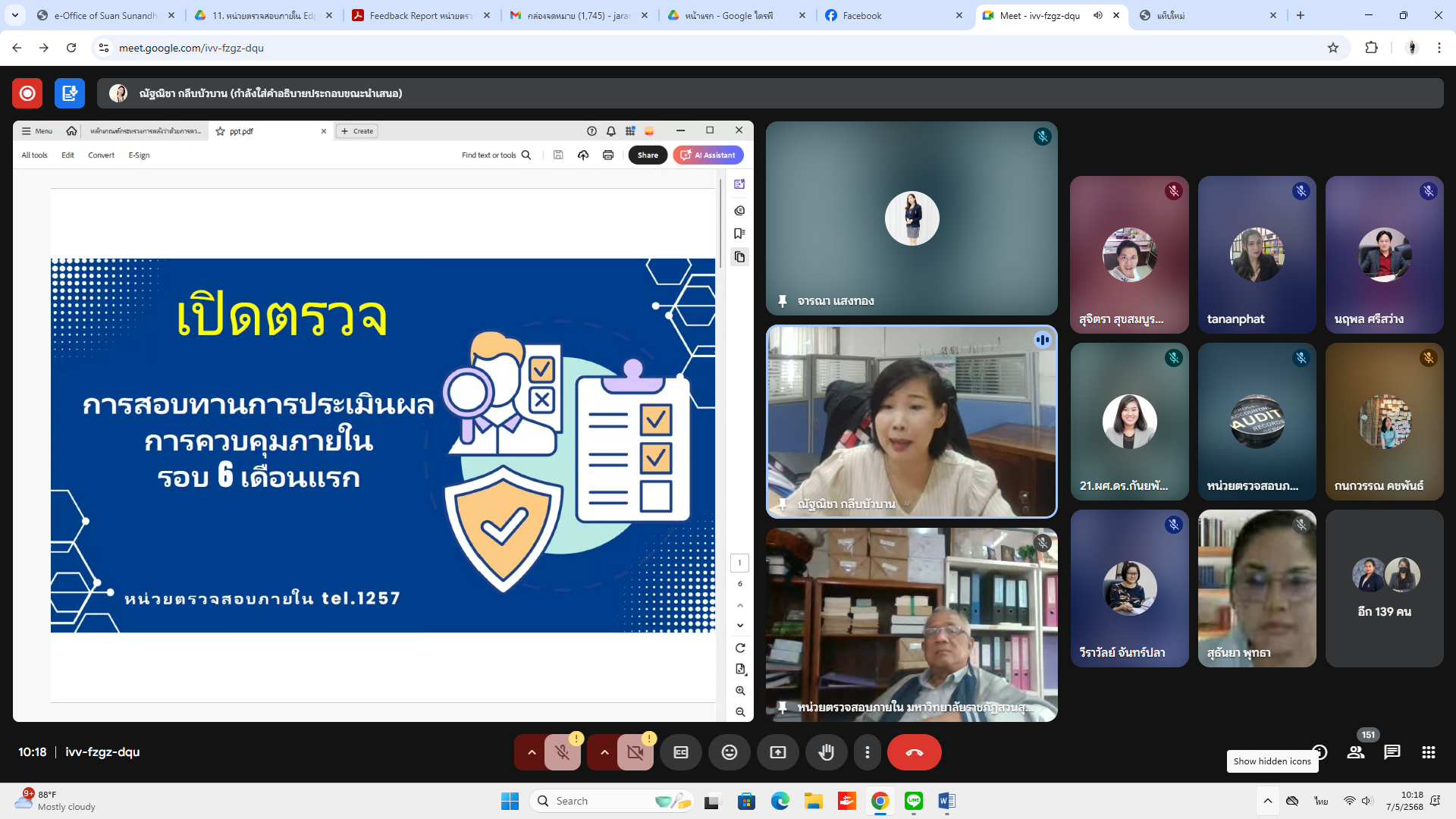Switch to the Facebook browser tab
The width and height of the screenshot is (1456, 819).
[x=861, y=15]
